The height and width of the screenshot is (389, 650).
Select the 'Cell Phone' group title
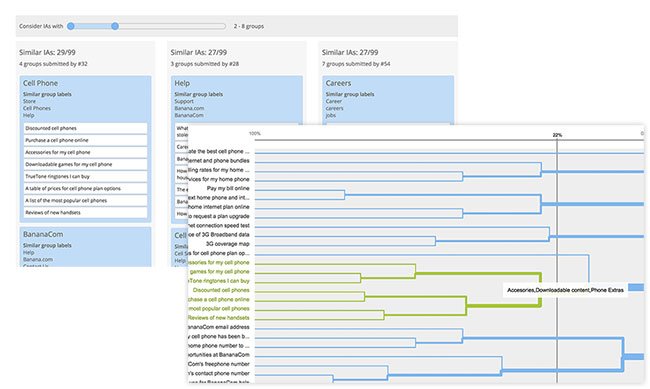click(x=40, y=83)
